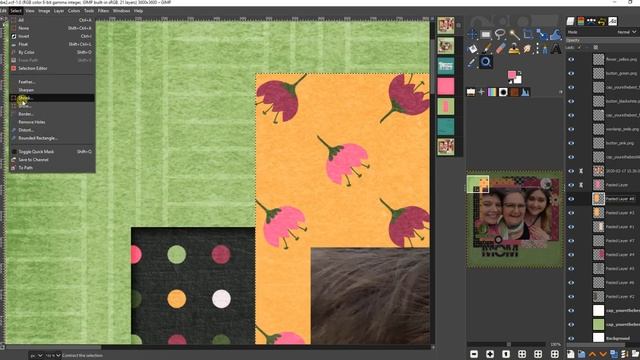Open the toolbox dock tab configuration menu
The height and width of the screenshot is (360, 640).
tap(560, 92)
